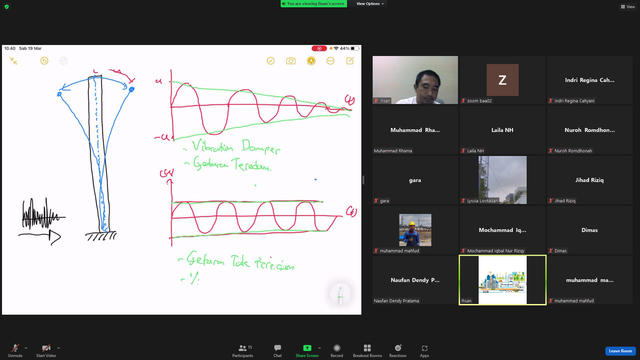Select the highlighted Ihsan city illustration tile
This screenshot has width=640, height=360.
(x=502, y=280)
